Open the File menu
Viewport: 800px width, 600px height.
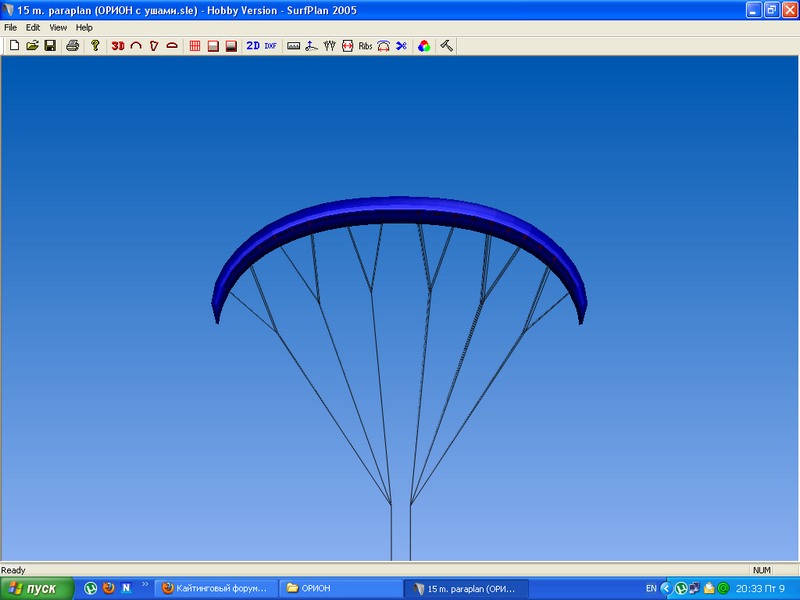pos(11,28)
